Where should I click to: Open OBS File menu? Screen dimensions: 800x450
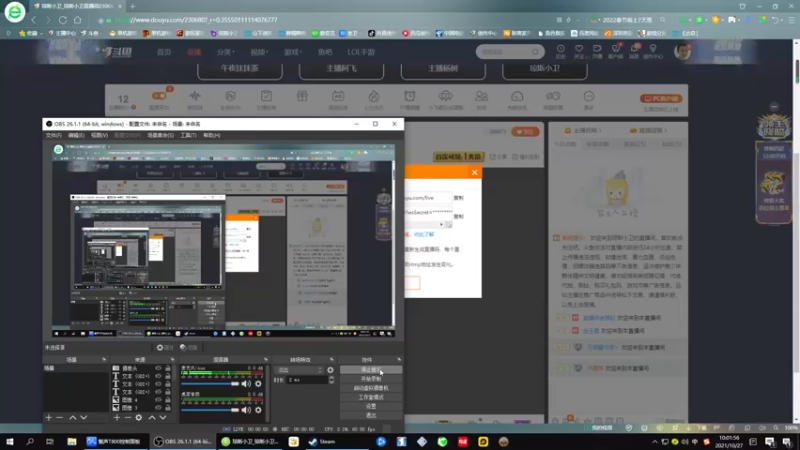coord(54,135)
